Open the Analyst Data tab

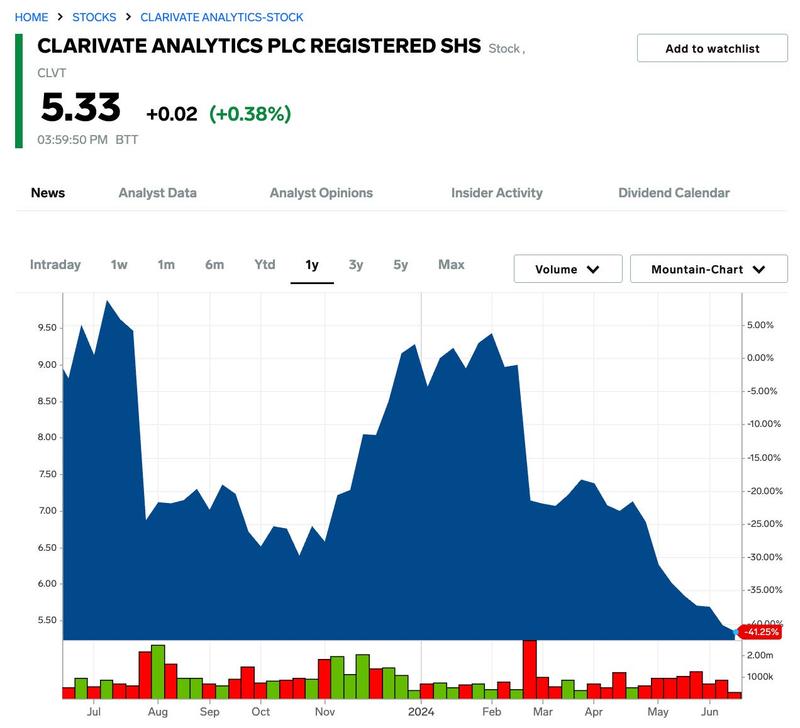158,193
